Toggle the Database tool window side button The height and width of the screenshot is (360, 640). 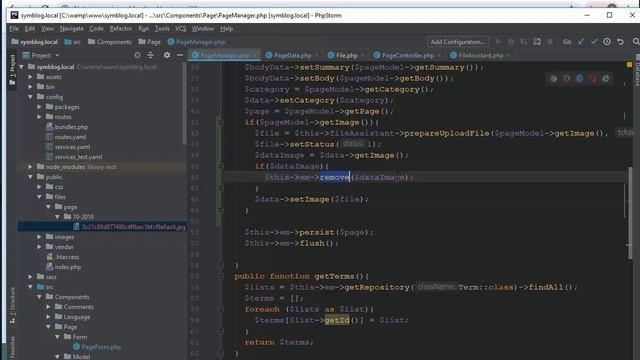tap(637, 70)
